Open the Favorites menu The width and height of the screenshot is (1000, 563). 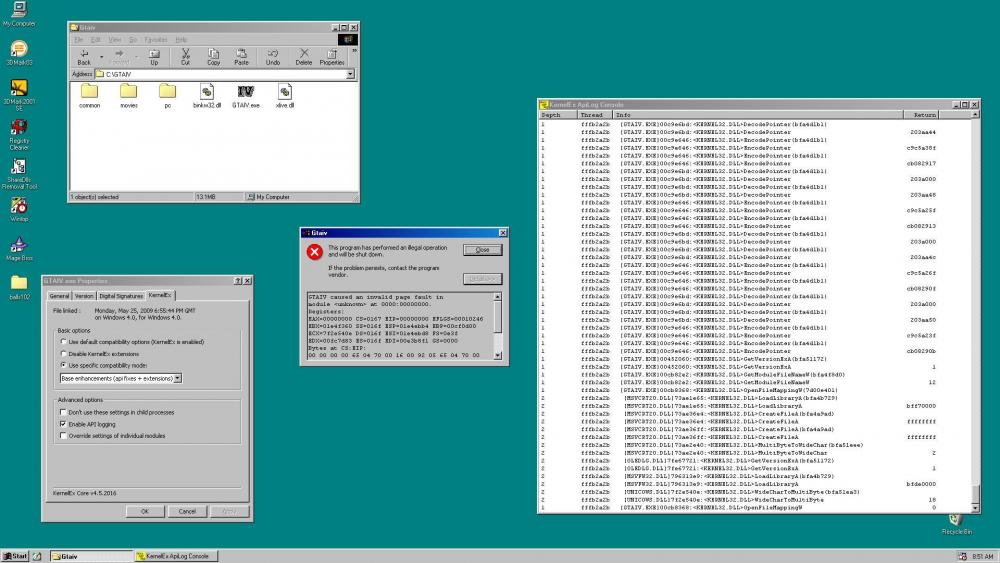tap(156, 40)
